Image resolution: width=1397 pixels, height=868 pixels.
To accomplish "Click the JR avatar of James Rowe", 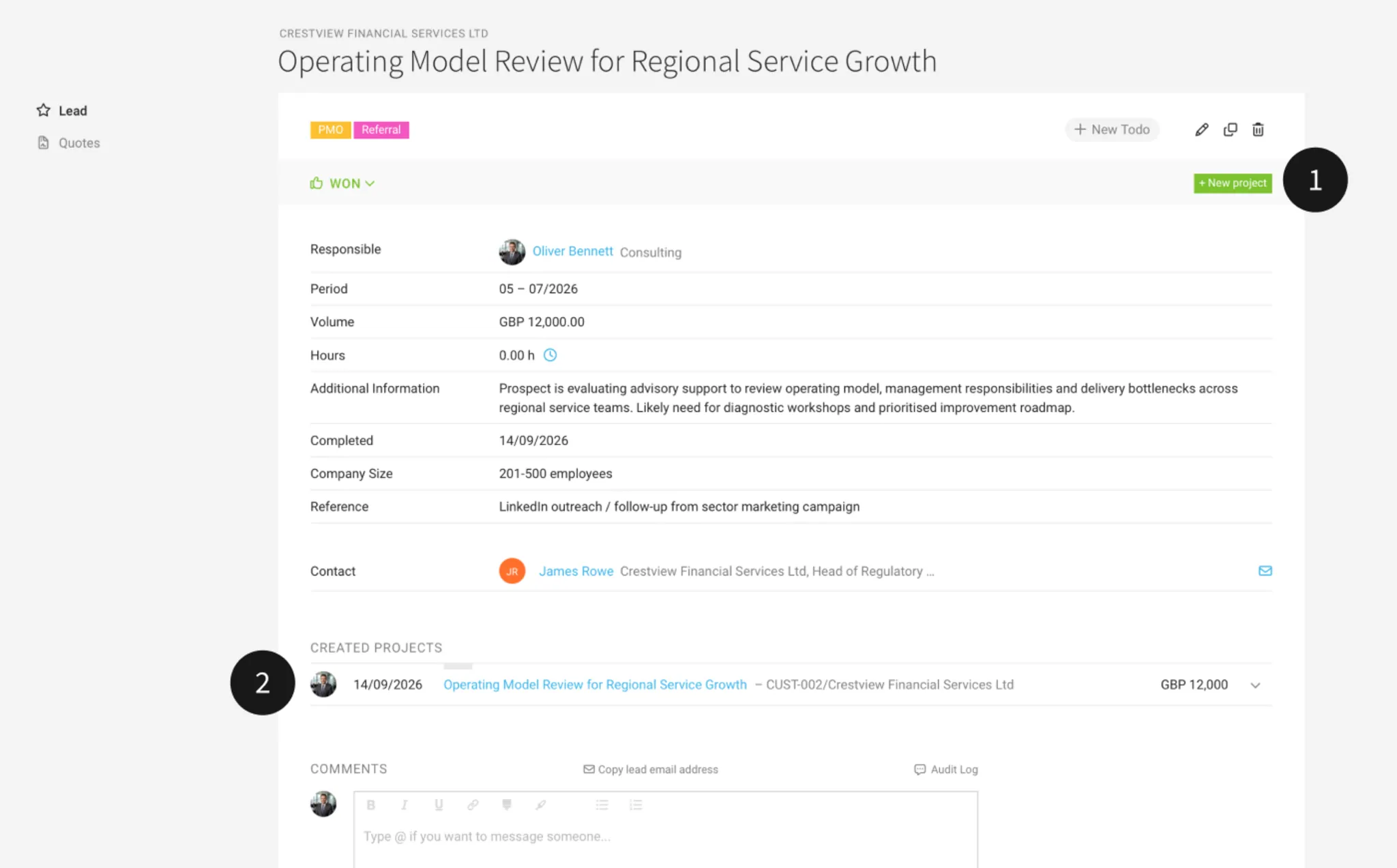I will [x=512, y=571].
